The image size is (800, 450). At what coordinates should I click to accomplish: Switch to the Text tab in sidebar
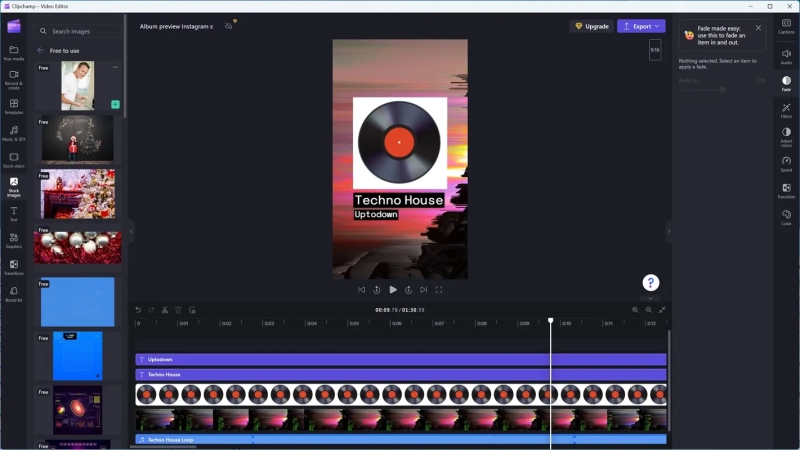(14, 214)
